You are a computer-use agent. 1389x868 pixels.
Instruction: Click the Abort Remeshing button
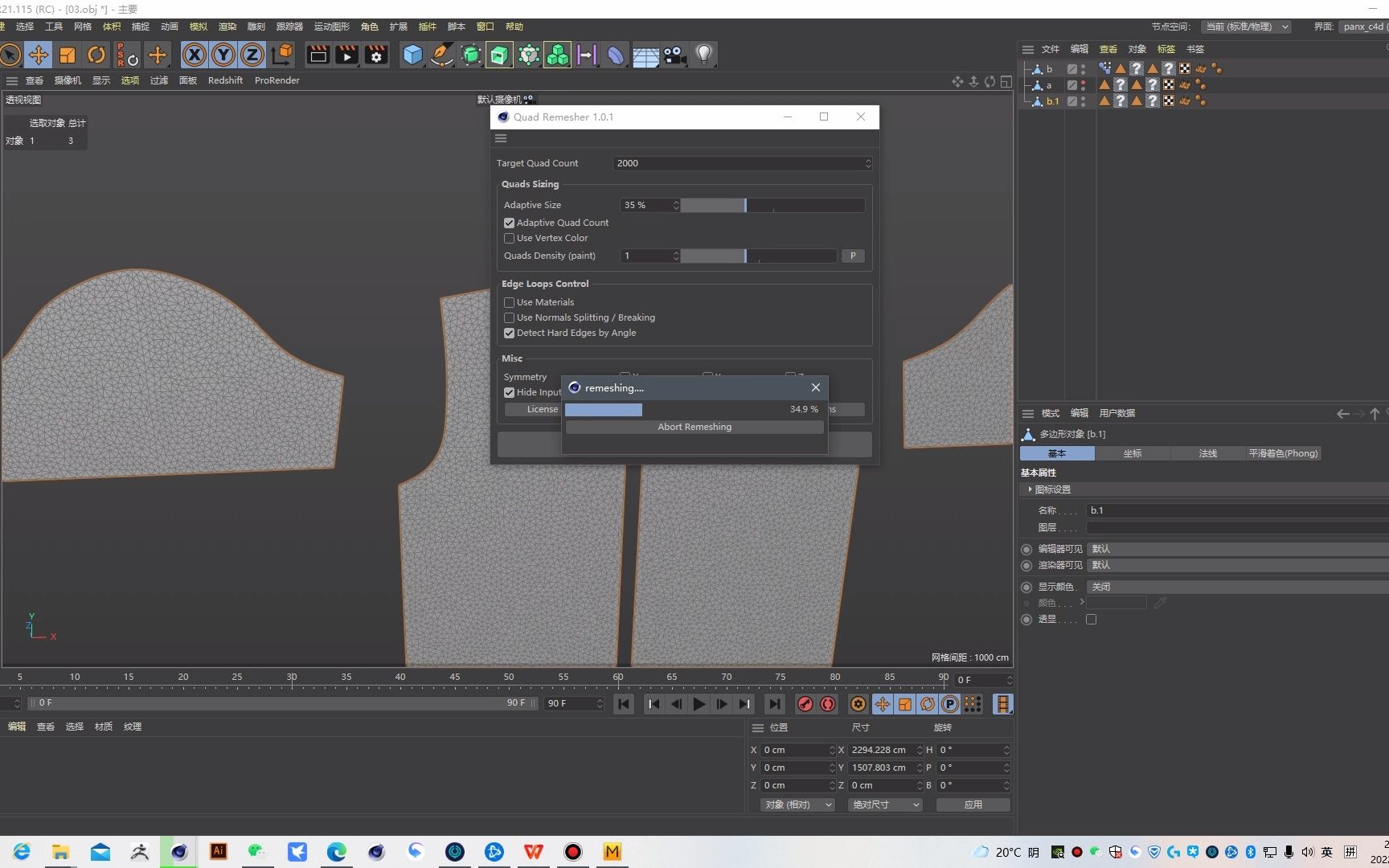[694, 427]
